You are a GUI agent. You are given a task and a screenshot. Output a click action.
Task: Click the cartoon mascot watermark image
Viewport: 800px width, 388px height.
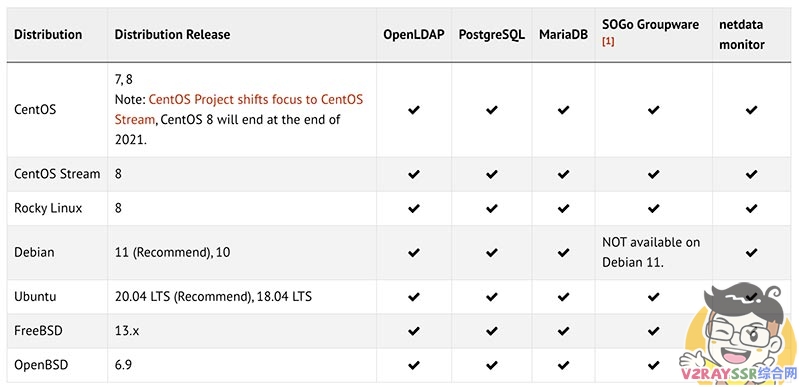pos(737,334)
